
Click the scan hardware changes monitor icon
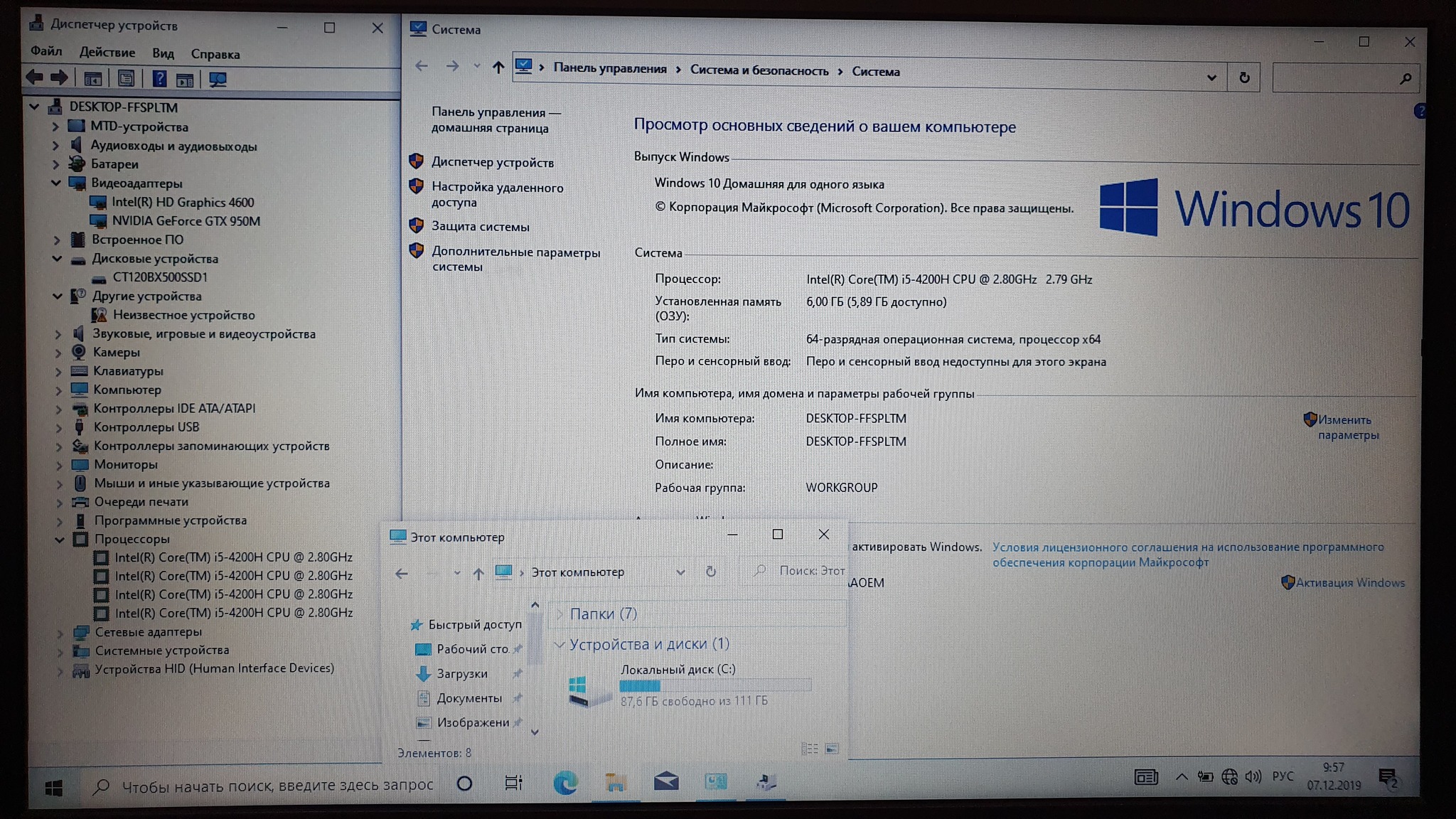coord(218,80)
